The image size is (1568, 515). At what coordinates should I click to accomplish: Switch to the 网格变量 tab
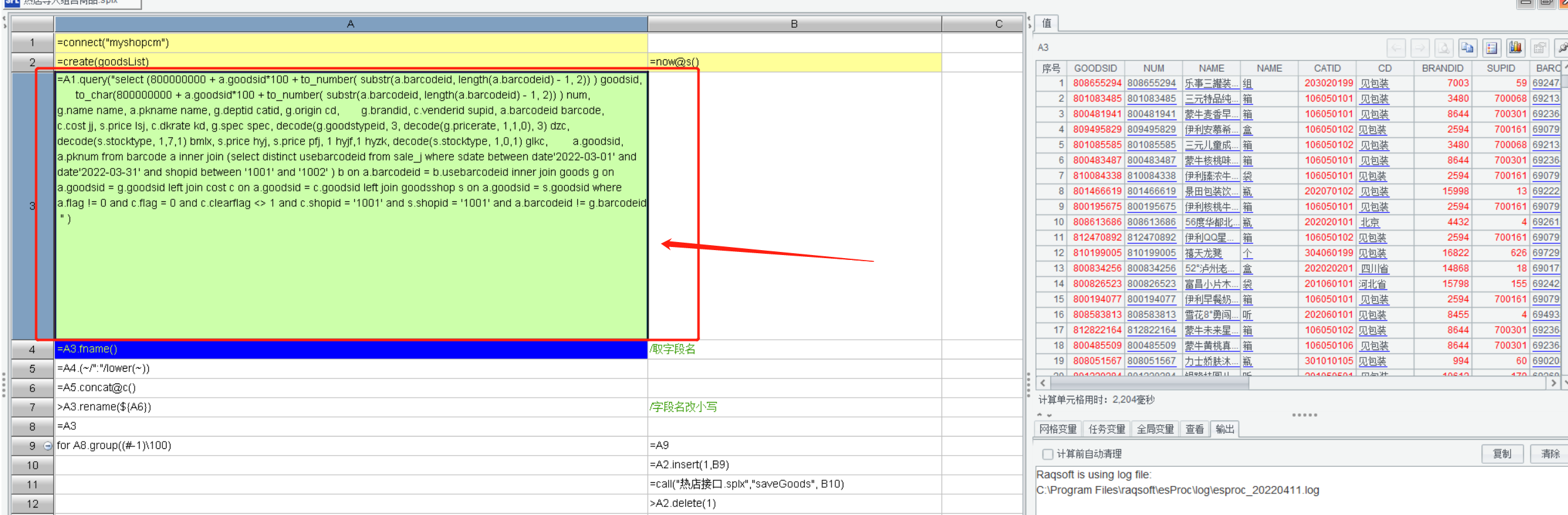1058,429
